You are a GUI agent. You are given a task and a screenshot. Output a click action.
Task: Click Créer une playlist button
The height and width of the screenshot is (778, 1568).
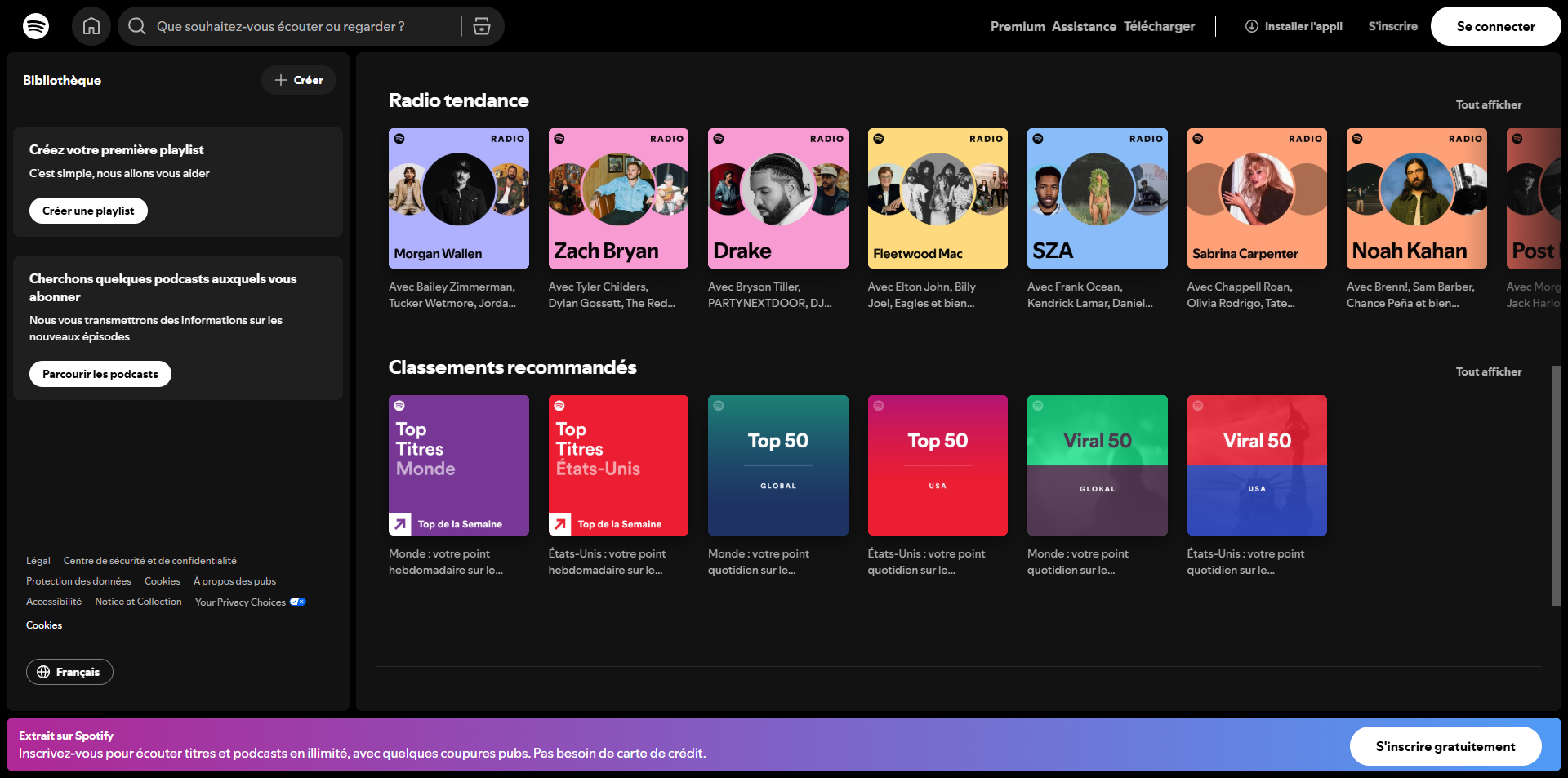pos(88,211)
